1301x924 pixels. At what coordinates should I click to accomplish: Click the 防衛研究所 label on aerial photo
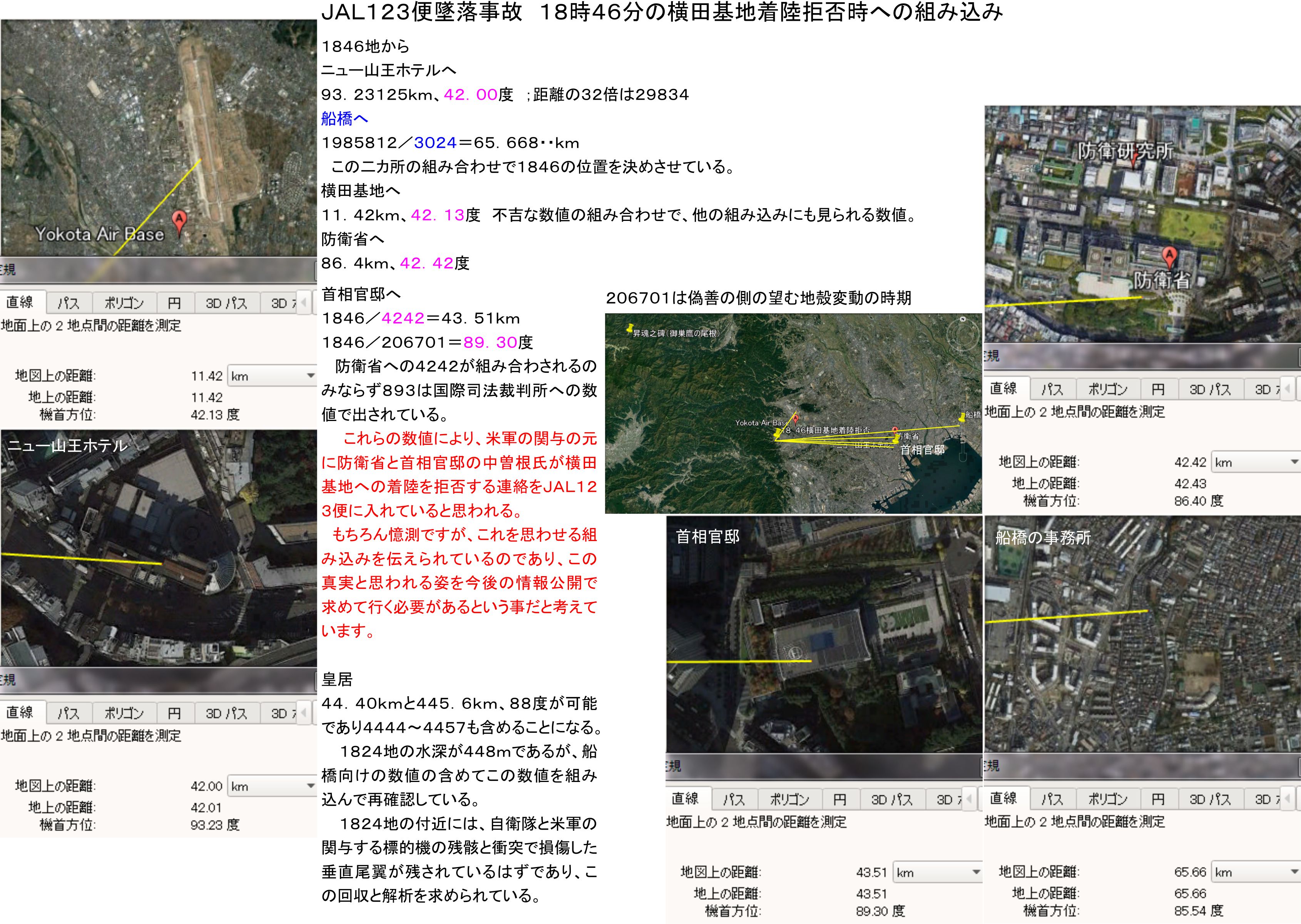(1126, 150)
